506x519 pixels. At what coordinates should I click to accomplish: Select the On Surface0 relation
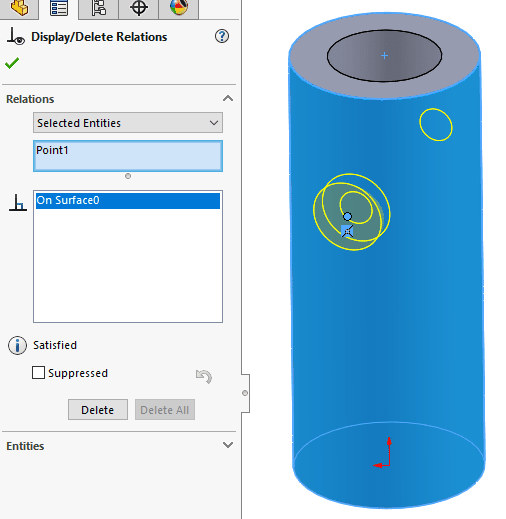[x=128, y=200]
